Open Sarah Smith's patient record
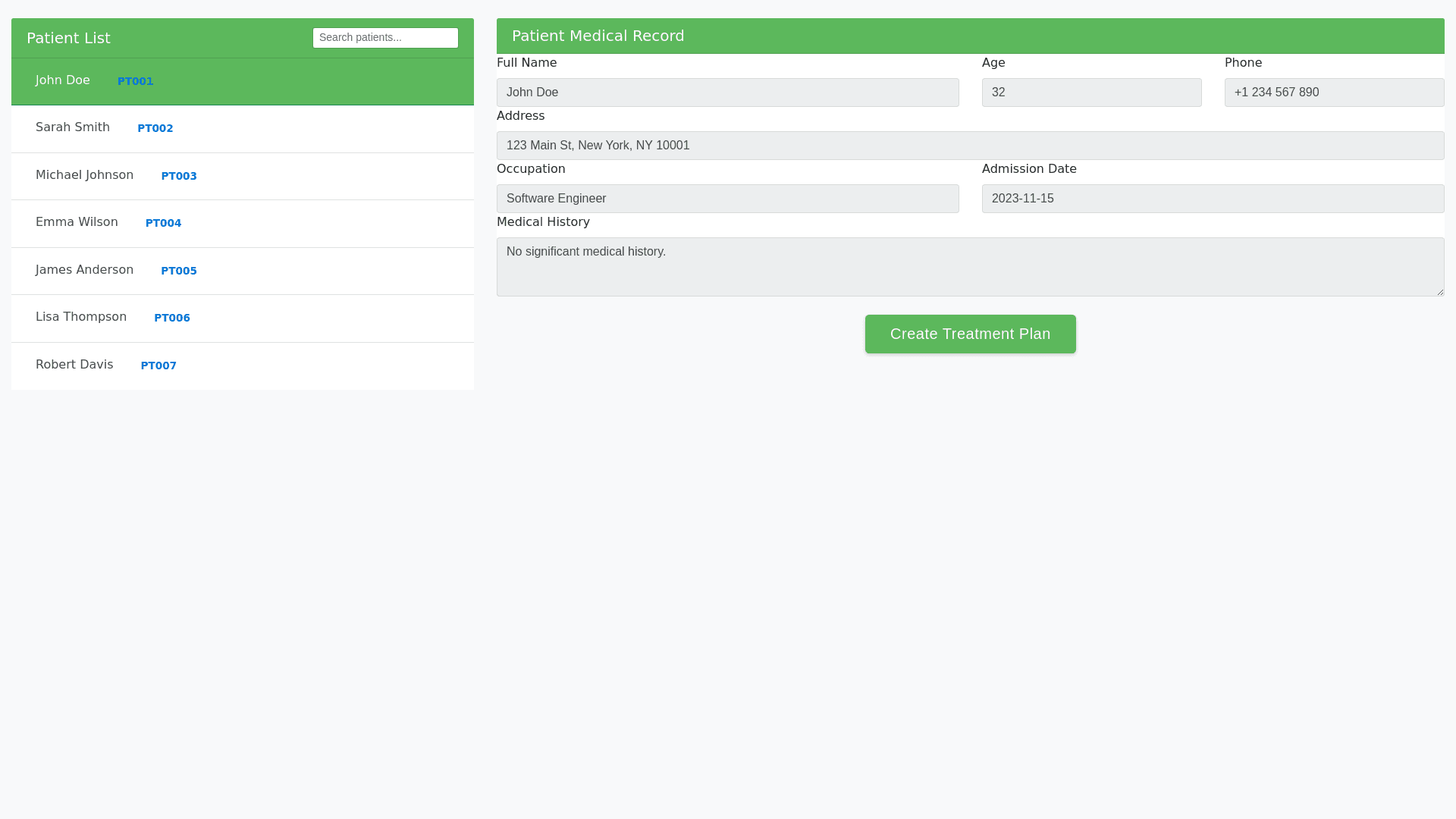 pos(73,127)
